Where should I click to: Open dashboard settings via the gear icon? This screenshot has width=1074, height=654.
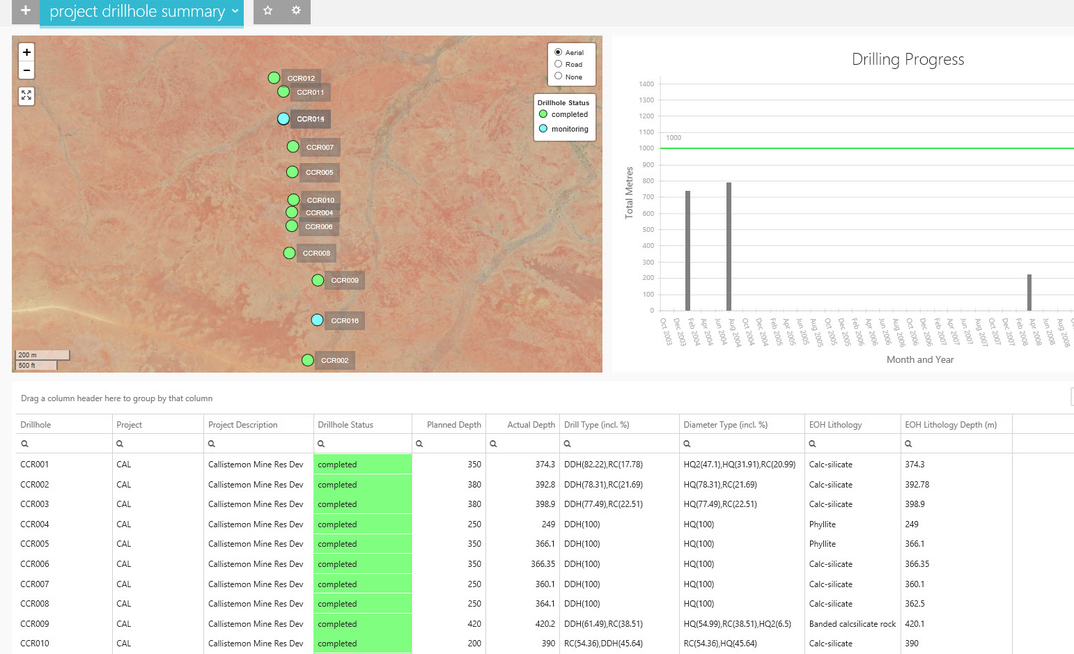point(293,12)
